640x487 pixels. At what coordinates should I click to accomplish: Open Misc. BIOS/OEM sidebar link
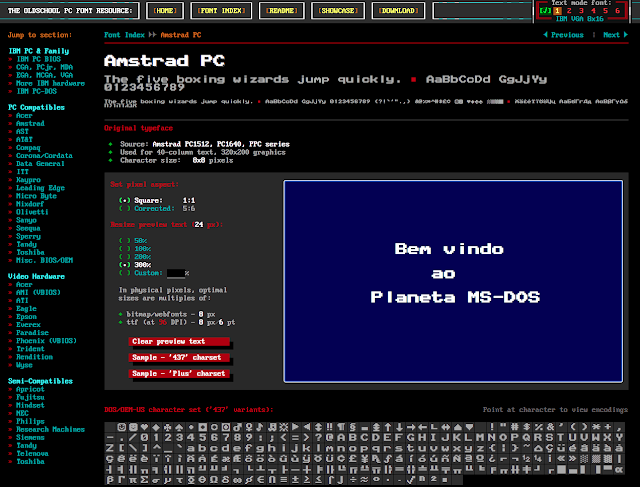click(44, 260)
